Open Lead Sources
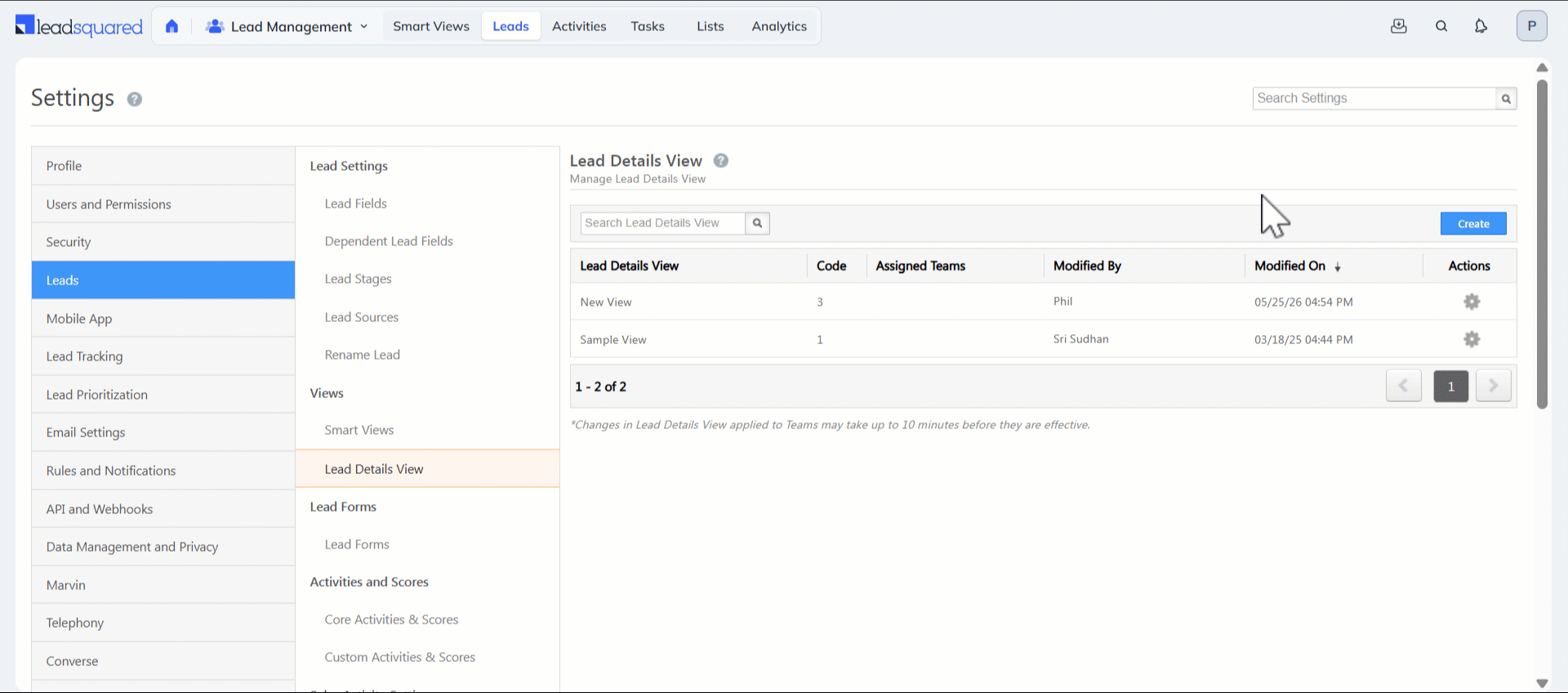The height and width of the screenshot is (693, 1568). pos(361,317)
